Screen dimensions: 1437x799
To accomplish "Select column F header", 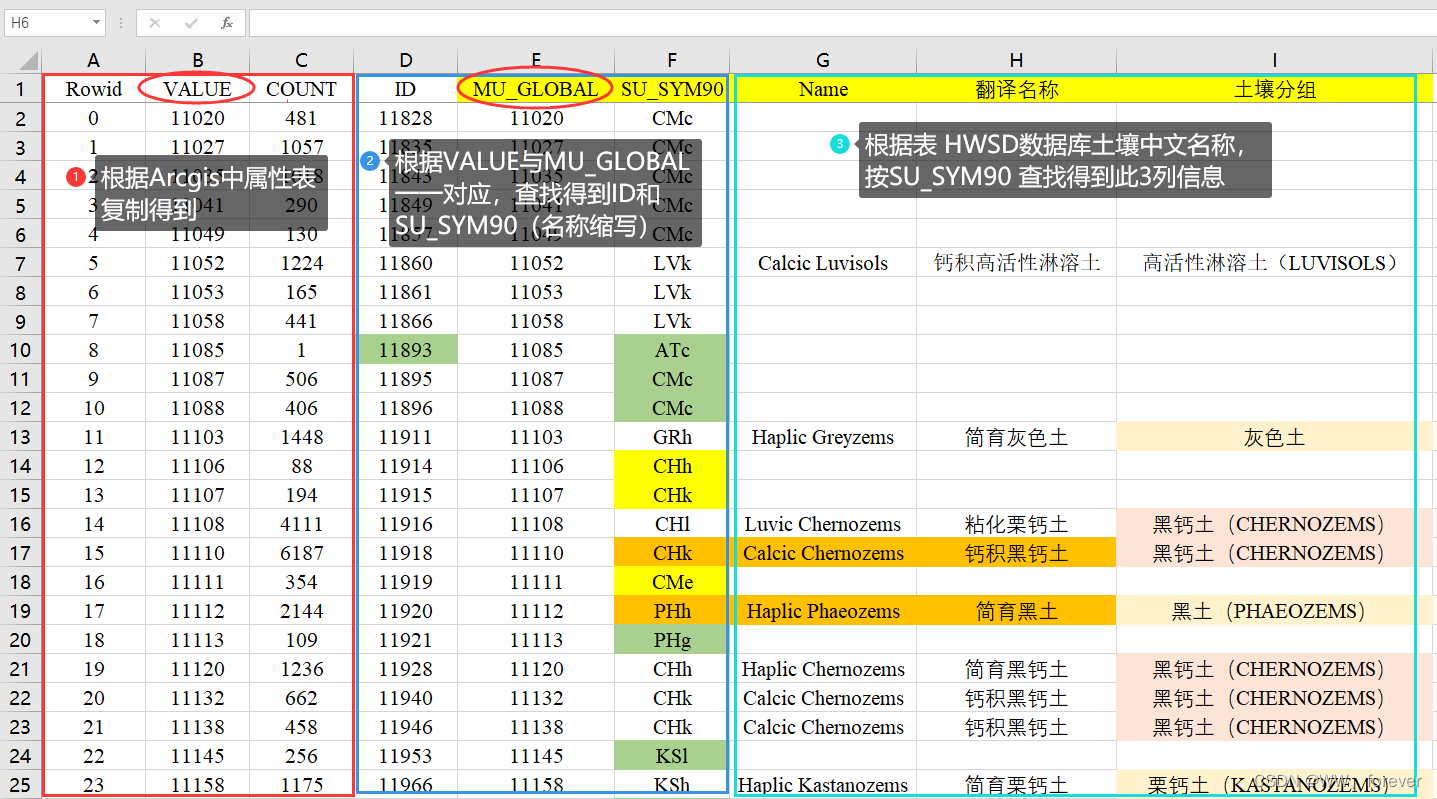I will (x=672, y=60).
